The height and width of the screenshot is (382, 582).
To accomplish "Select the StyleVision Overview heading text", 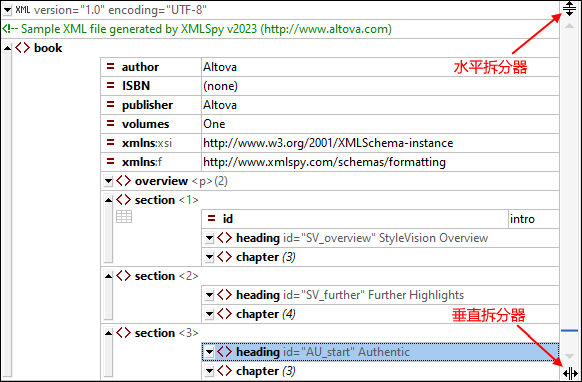I will click(433, 238).
